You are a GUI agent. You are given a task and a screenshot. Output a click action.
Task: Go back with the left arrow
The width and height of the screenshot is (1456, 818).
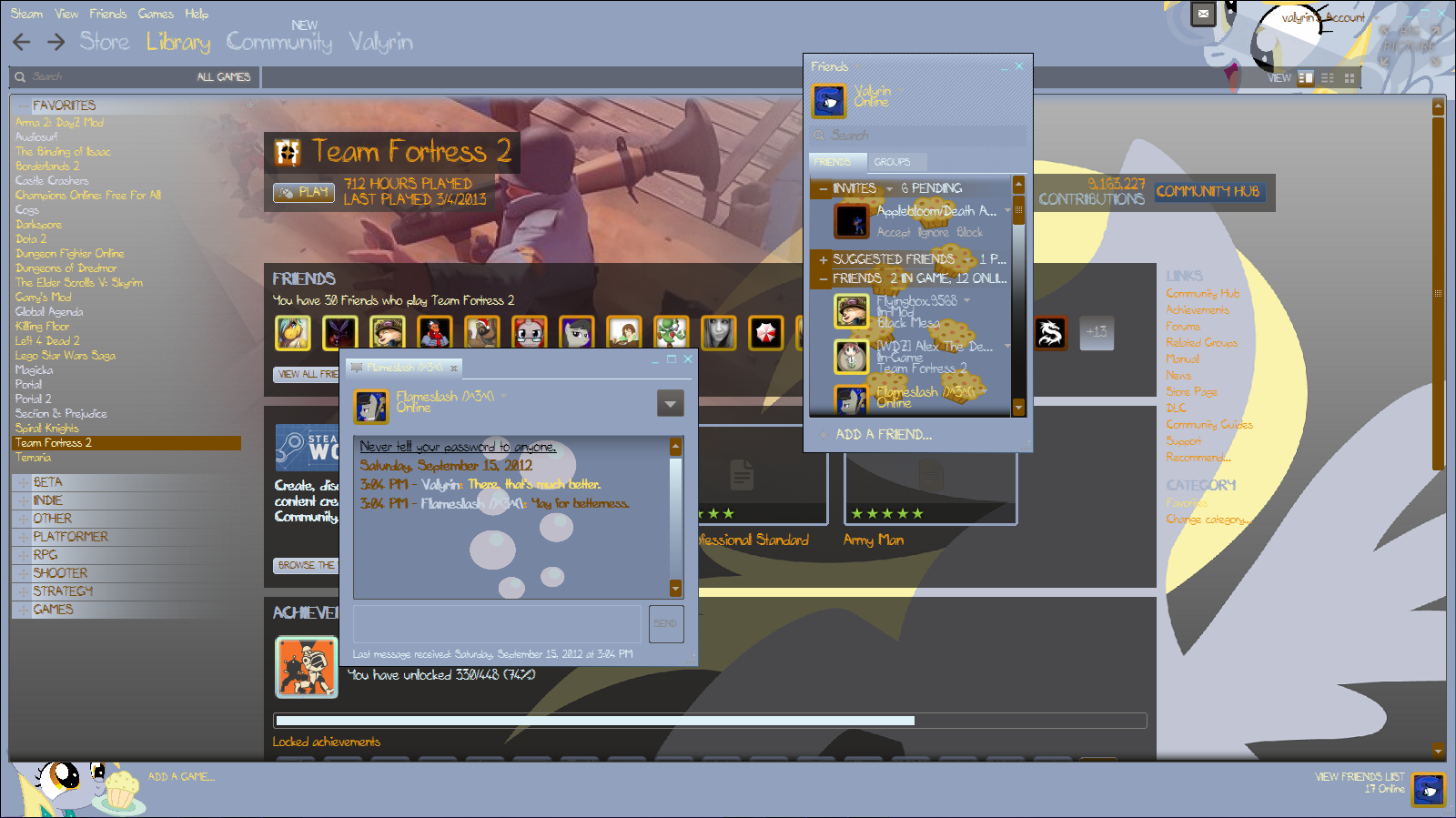click(22, 42)
